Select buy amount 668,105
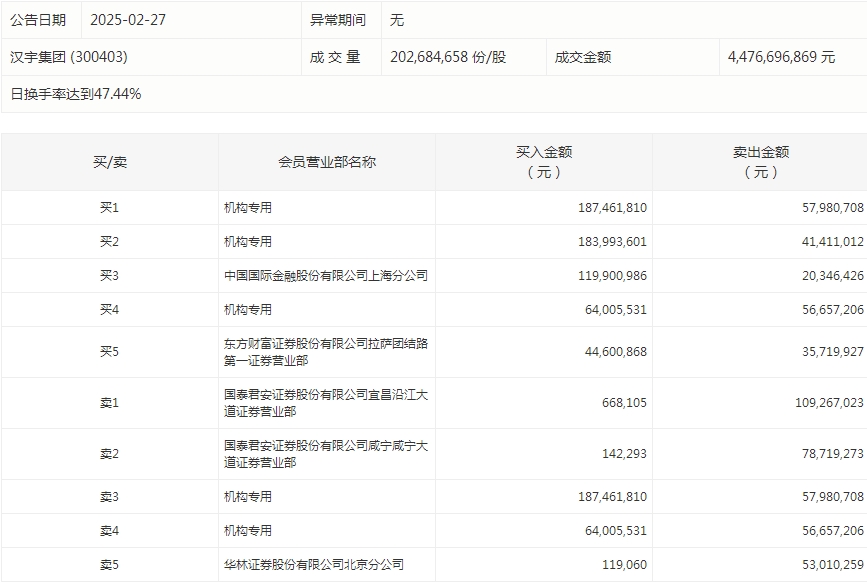 coord(624,403)
